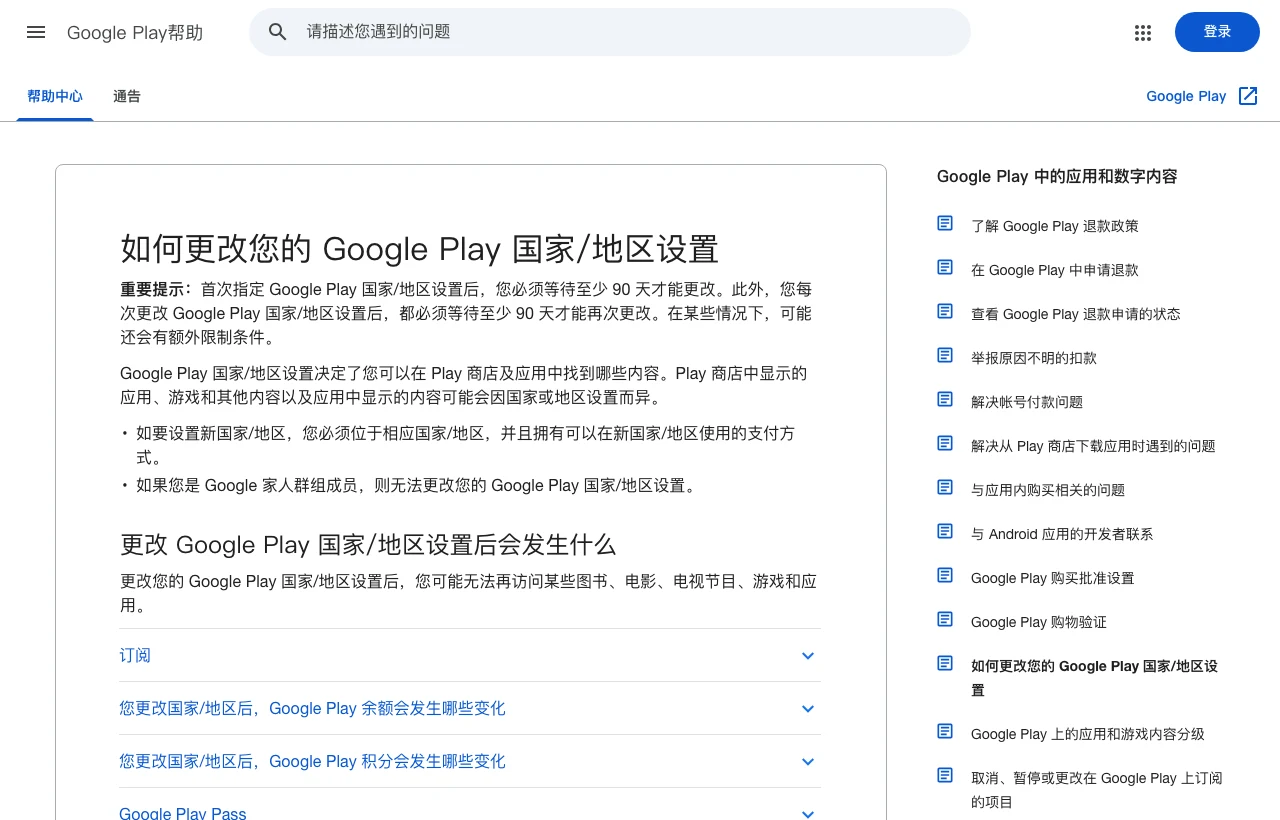Click article icon beside 了解 Google Play 退款政策
This screenshot has height=820, width=1280.
[945, 223]
